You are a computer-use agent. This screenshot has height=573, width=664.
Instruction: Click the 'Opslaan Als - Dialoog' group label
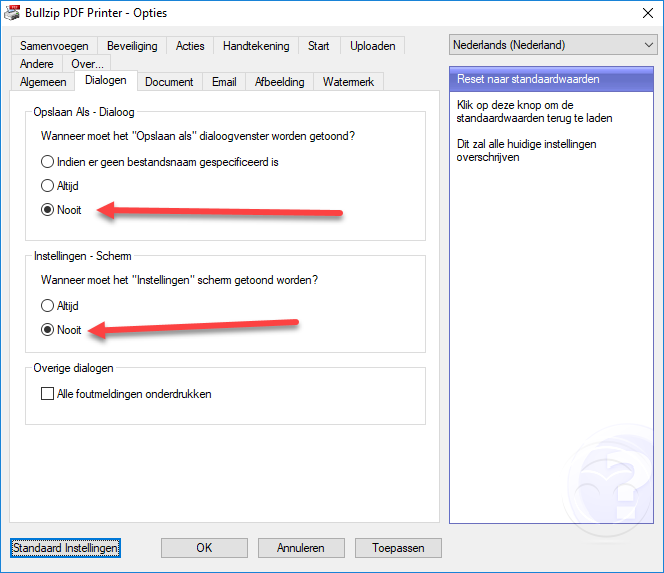click(x=84, y=112)
